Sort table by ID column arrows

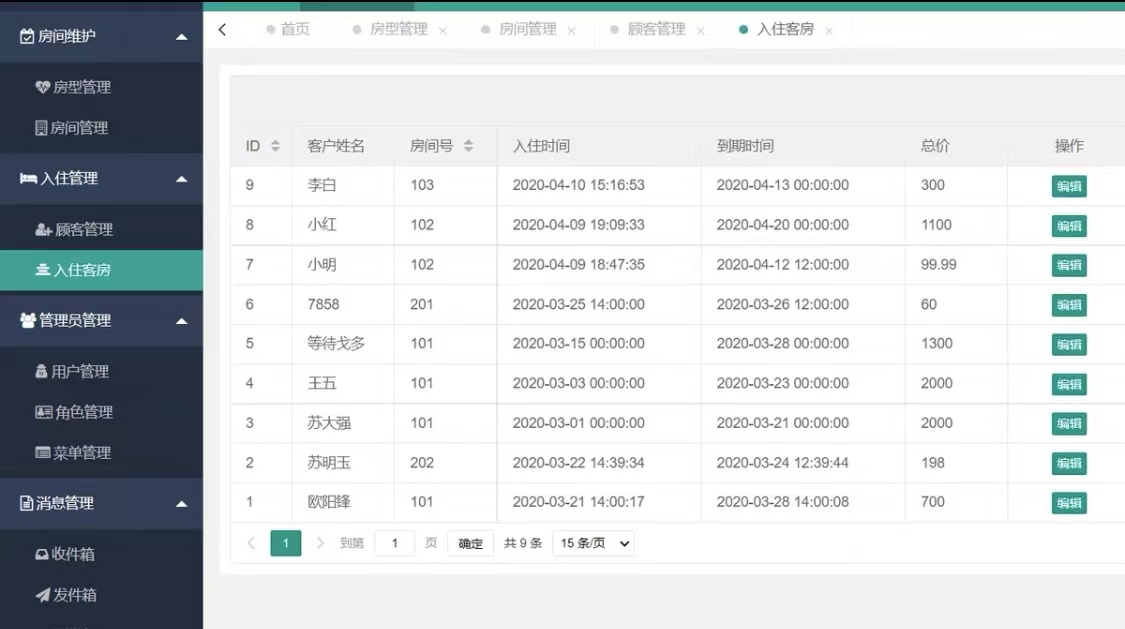275,146
